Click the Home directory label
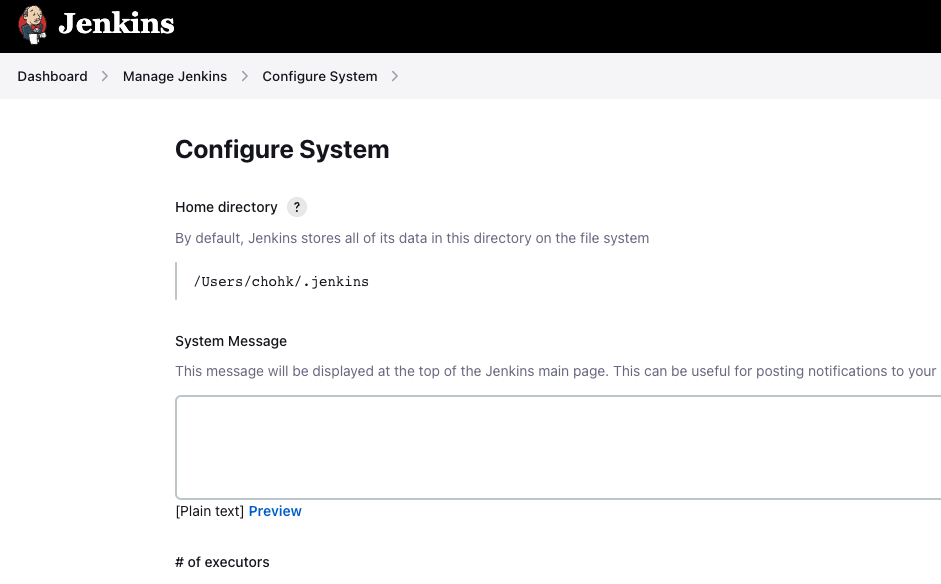Image resolution: width=941 pixels, height=584 pixels. [x=226, y=207]
